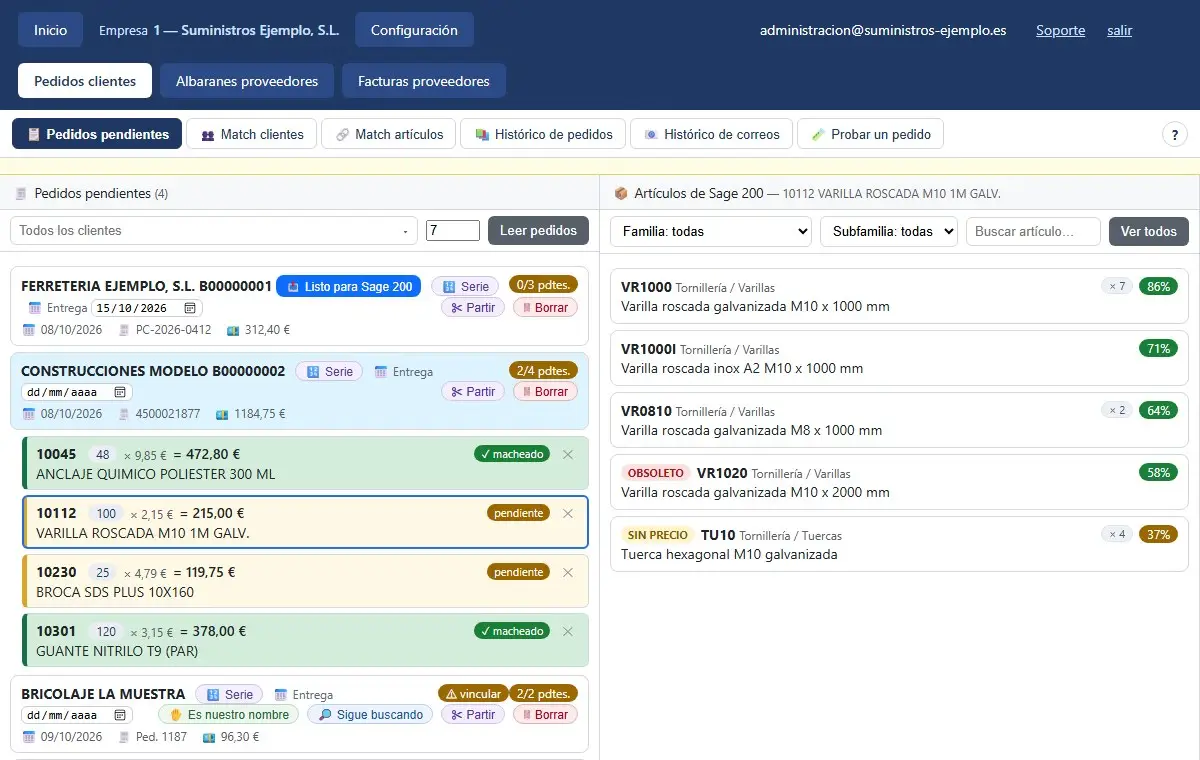Split the Construcciones Modelo order with Partir
1200x760 pixels.
(473, 391)
